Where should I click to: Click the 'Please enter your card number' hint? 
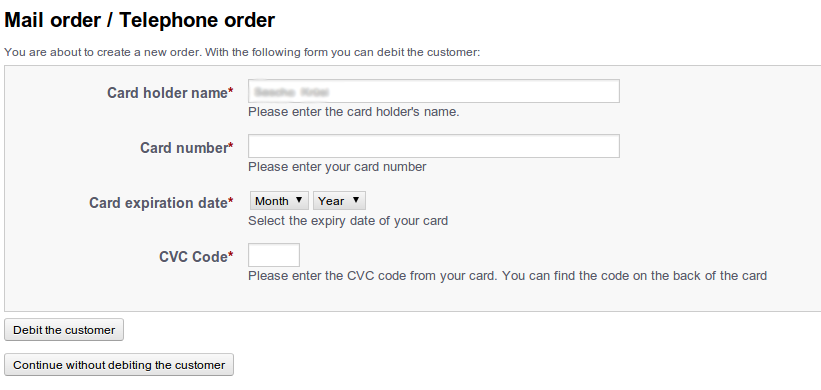(337, 167)
